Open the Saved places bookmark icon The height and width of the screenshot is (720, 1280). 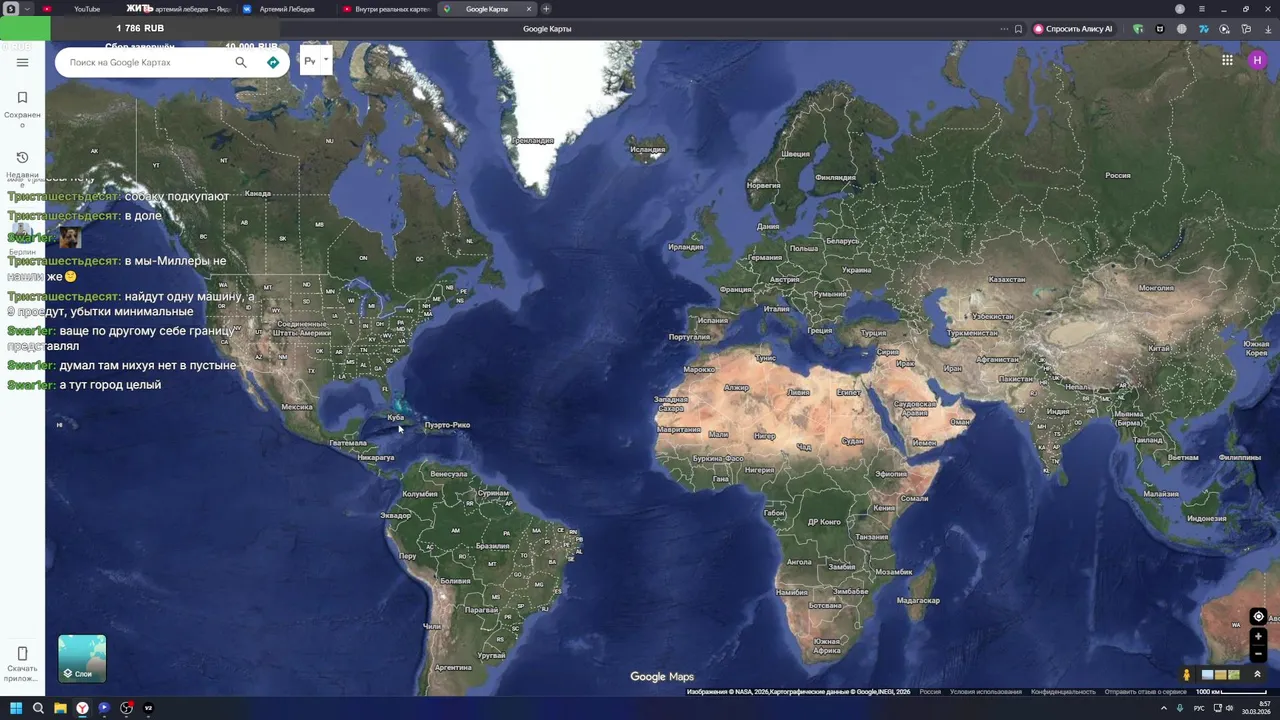pos(22,98)
